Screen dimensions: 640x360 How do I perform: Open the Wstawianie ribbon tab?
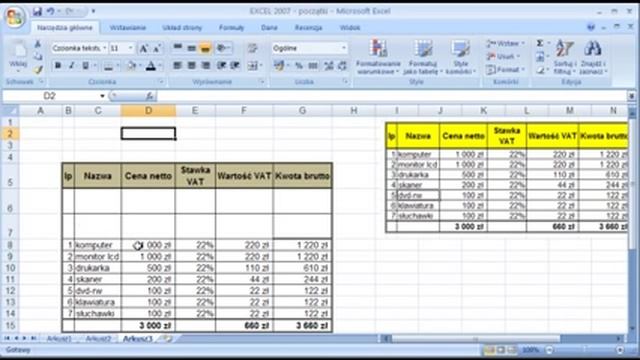pos(128,28)
